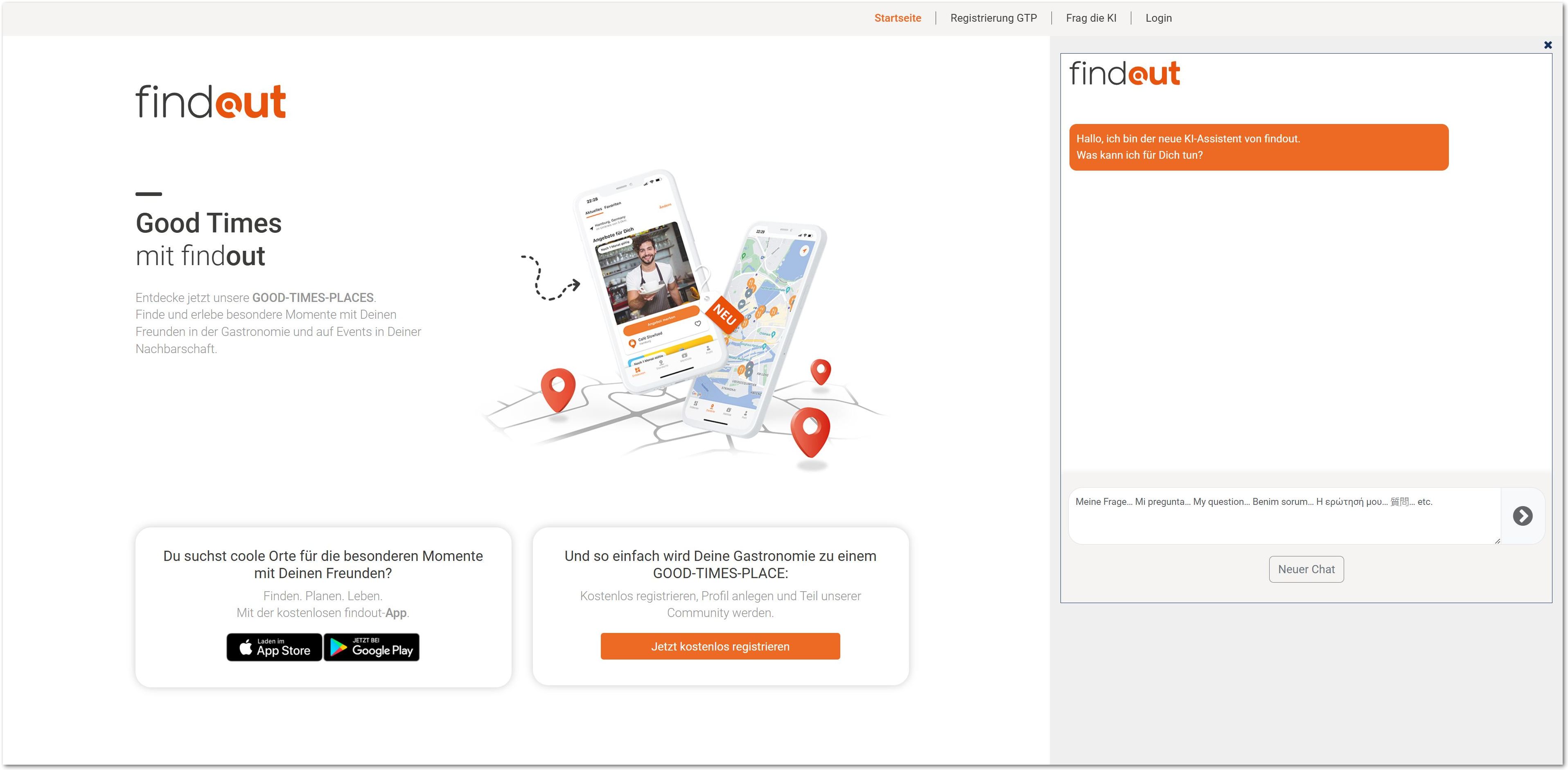Focus the Meine Frage chat input field
Viewport: 1568px width, 770px height.
1284,516
